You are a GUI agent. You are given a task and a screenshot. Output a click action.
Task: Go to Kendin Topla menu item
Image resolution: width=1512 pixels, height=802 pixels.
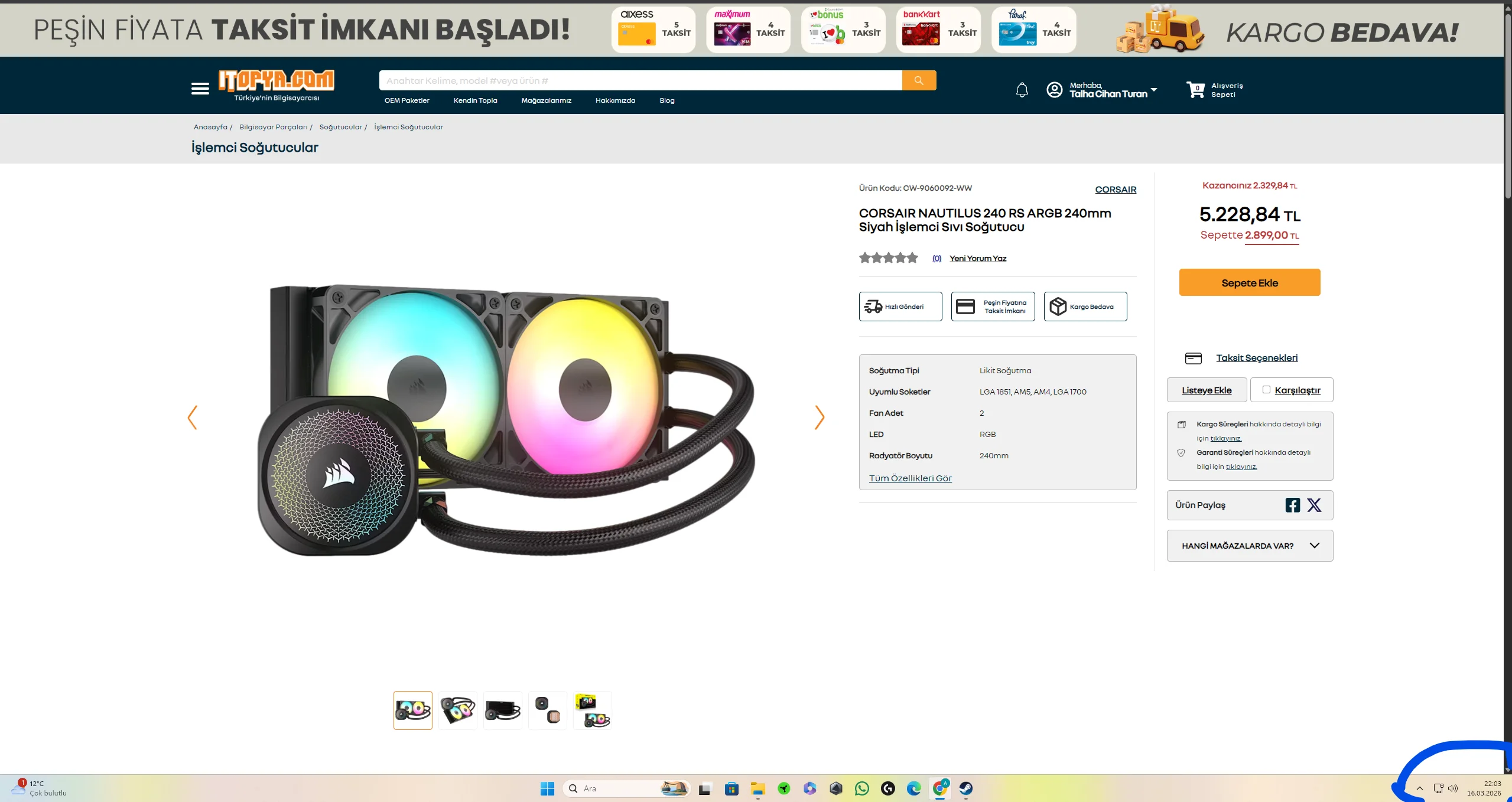pos(475,100)
